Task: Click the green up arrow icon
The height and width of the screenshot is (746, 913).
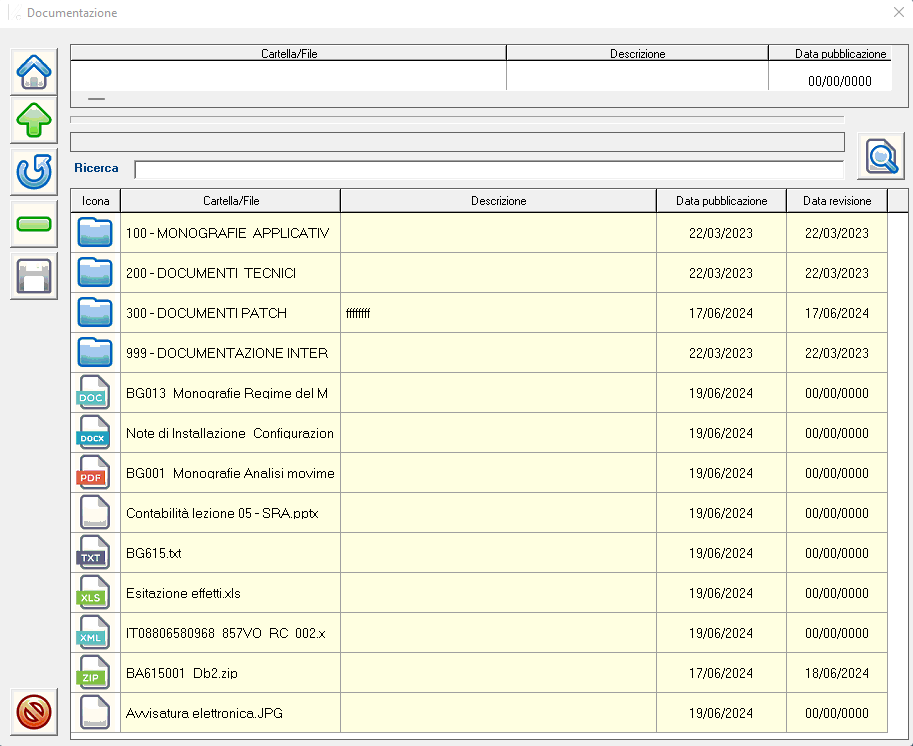Action: coord(34,121)
